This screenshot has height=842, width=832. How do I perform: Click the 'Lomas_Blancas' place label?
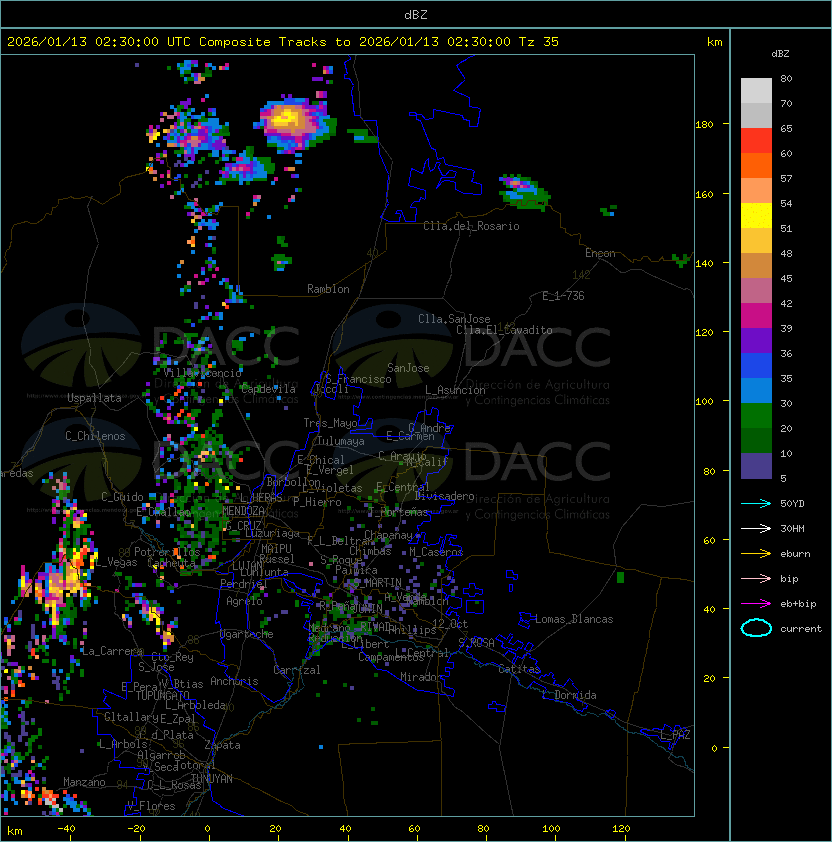(x=574, y=619)
